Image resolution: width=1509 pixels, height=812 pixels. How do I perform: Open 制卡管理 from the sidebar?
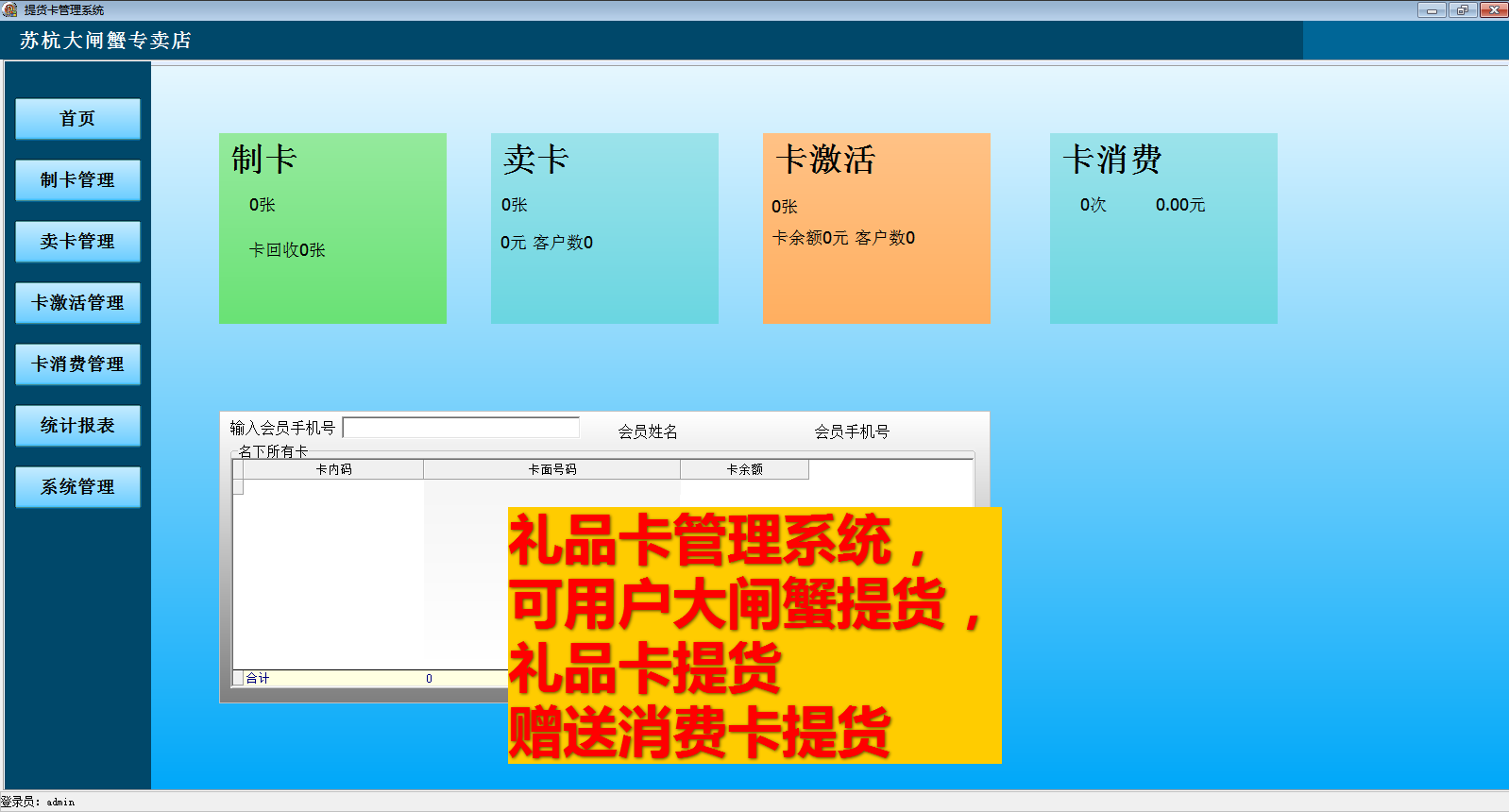pyautogui.click(x=77, y=180)
